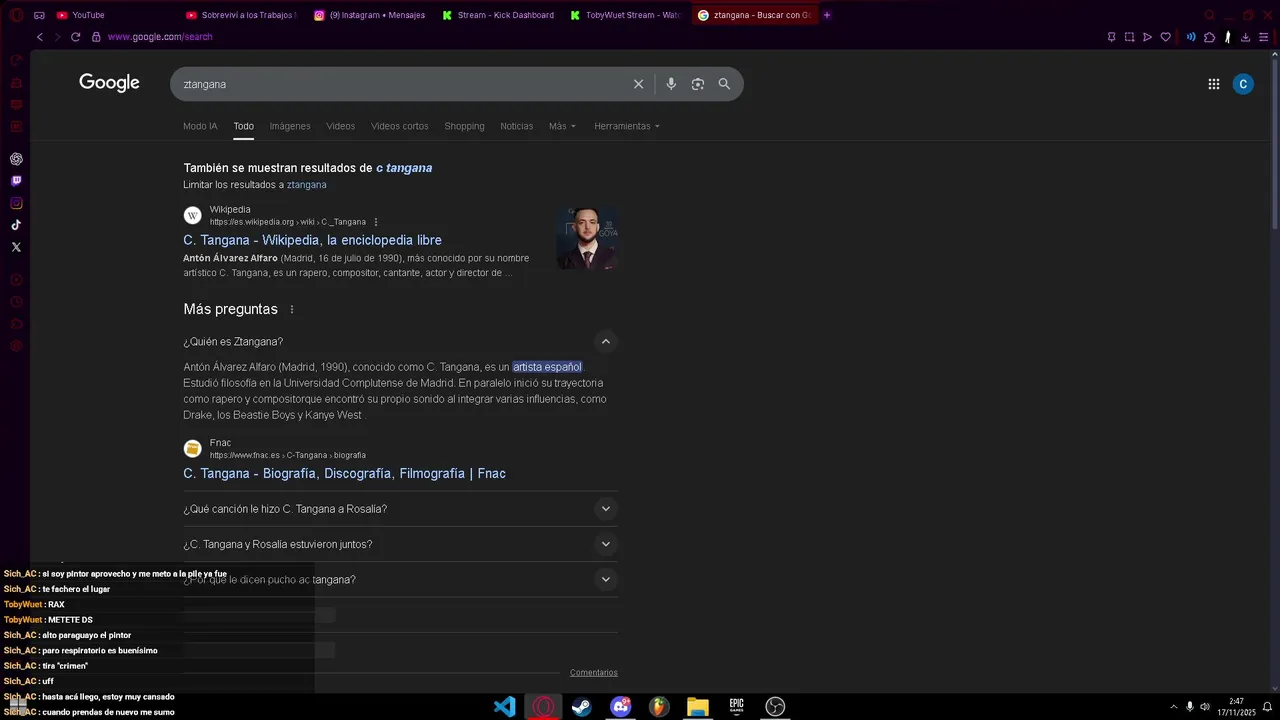Open ChatGPT from the Opera sidebar
Image resolution: width=1280 pixels, height=720 pixels.
coord(16,159)
